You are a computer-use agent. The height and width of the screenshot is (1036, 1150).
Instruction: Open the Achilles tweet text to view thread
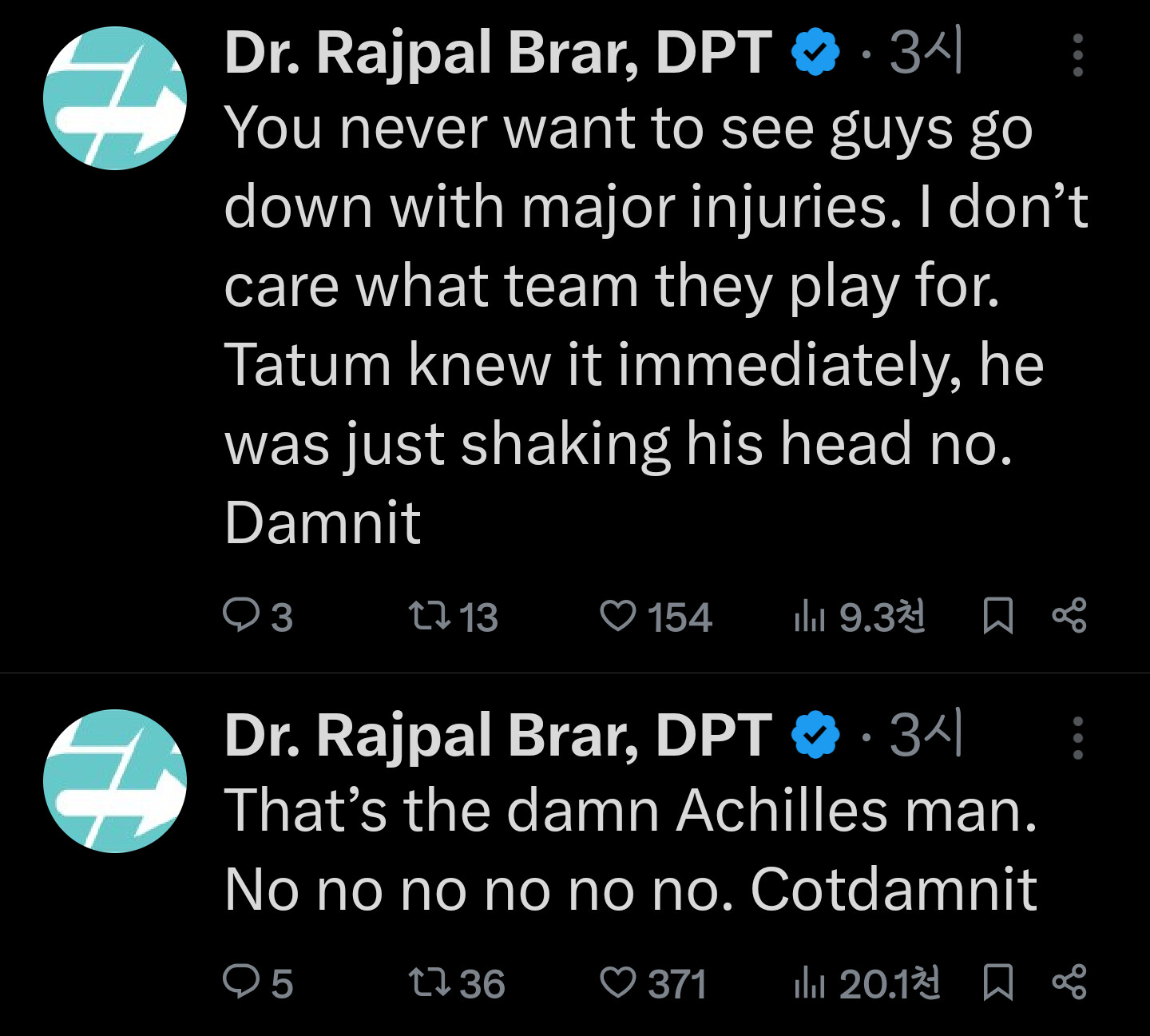point(629,849)
